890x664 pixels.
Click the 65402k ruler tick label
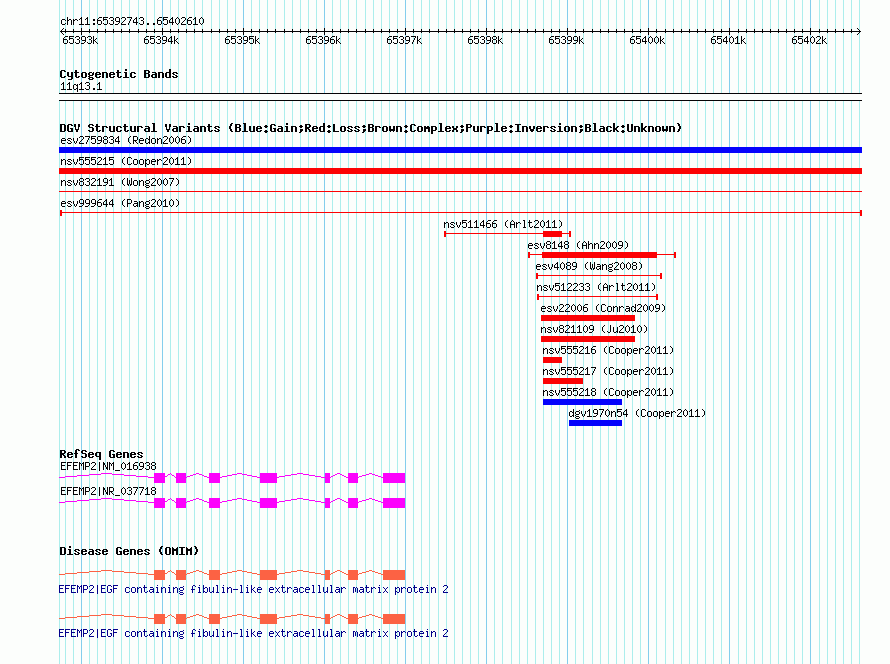click(809, 40)
